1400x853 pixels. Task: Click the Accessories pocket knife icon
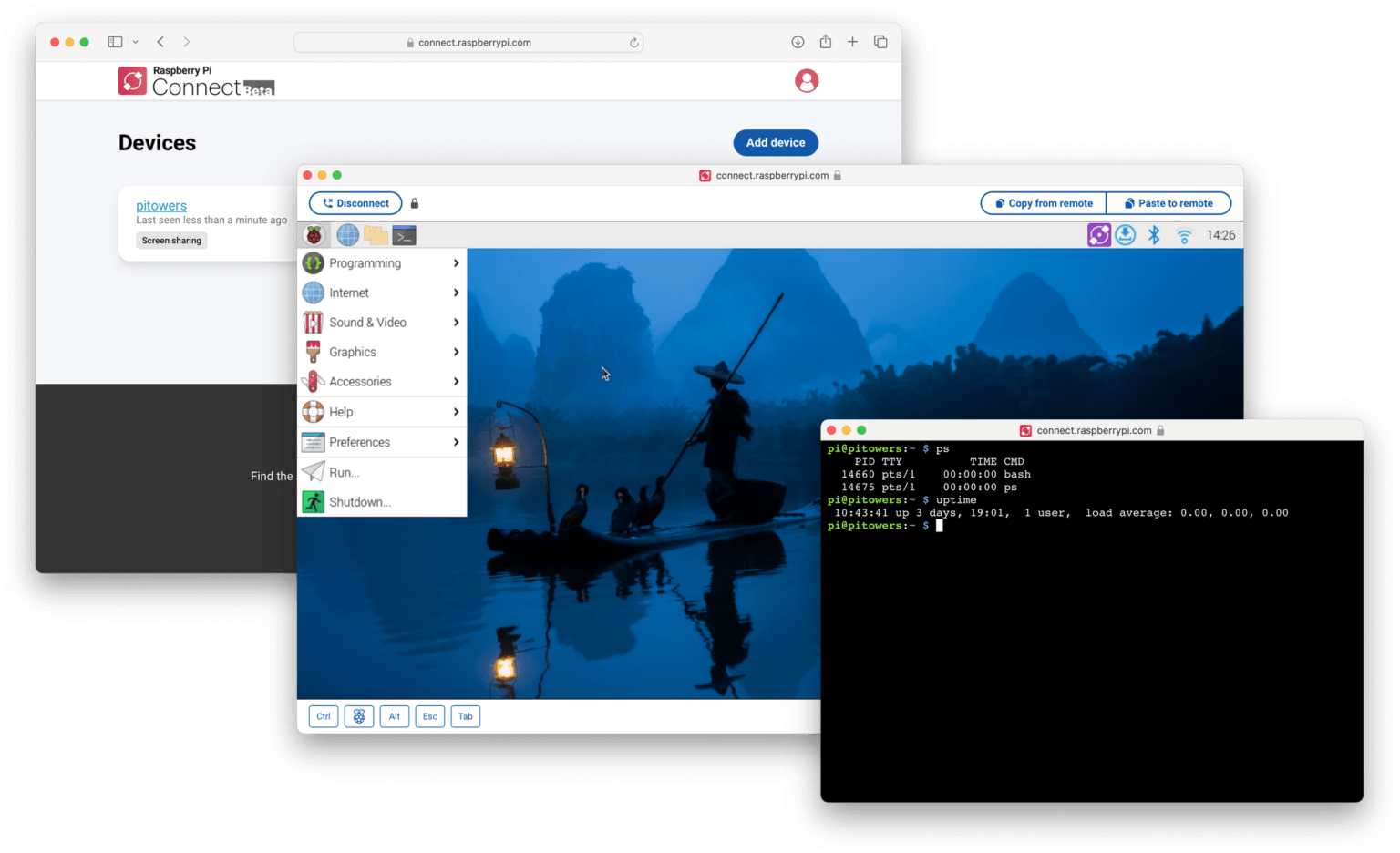pos(314,382)
